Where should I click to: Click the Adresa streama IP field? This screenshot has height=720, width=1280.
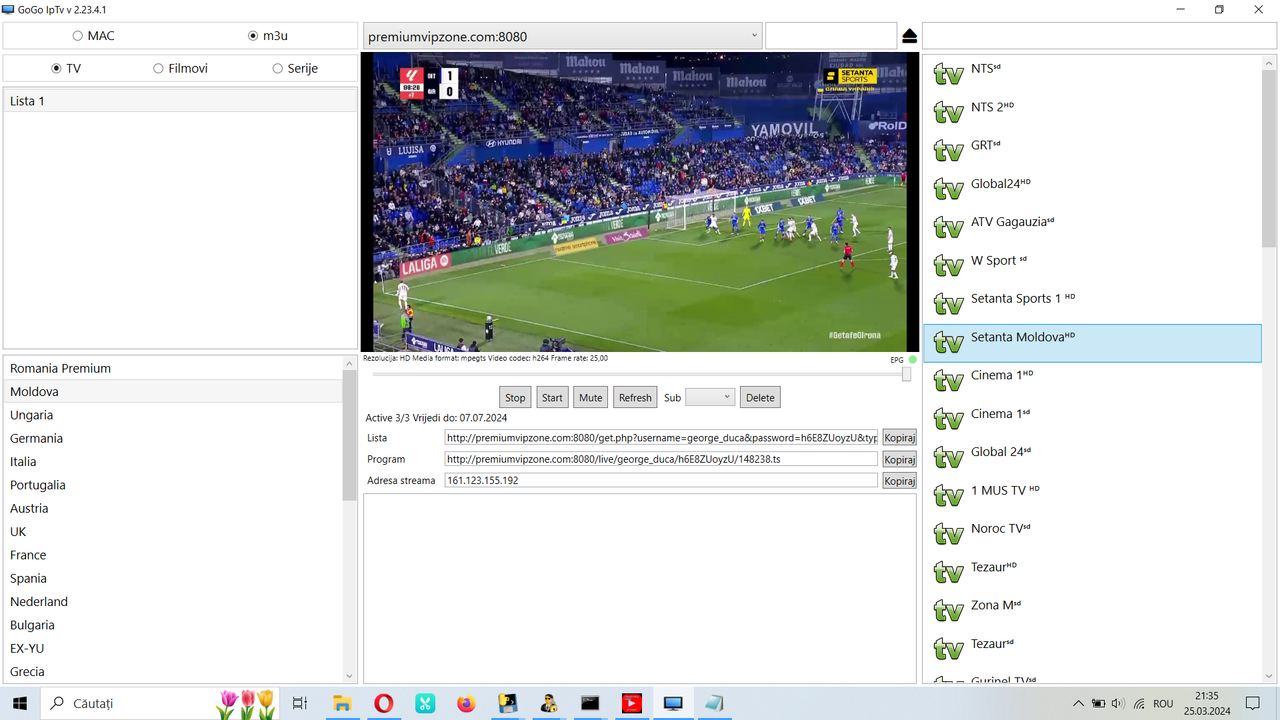[661, 481]
